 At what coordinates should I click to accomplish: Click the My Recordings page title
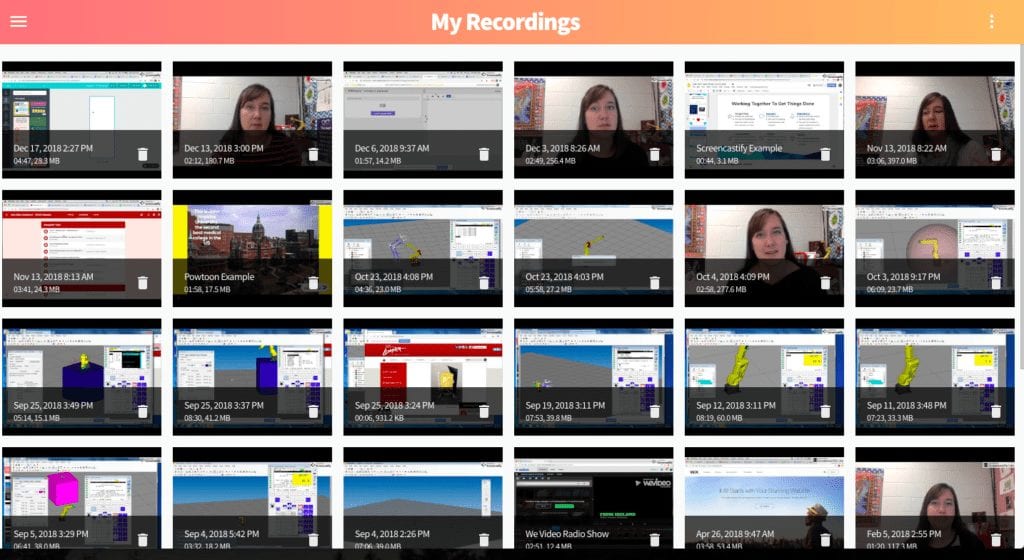click(505, 22)
